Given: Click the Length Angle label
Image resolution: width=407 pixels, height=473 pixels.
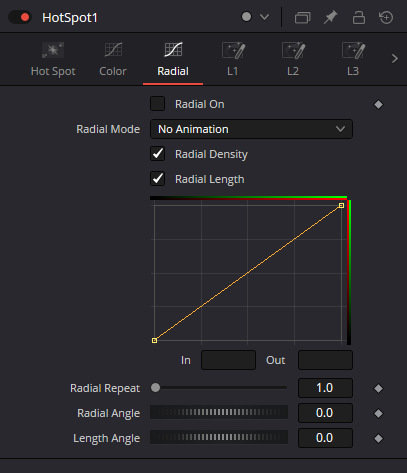Looking at the screenshot, I should (106, 438).
